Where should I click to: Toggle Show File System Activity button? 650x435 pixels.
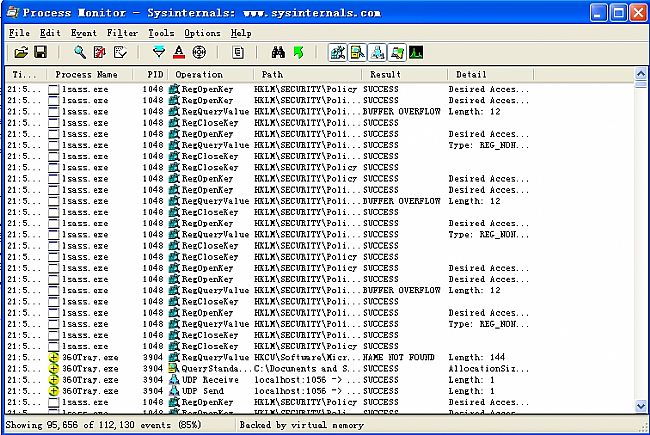tap(357, 53)
